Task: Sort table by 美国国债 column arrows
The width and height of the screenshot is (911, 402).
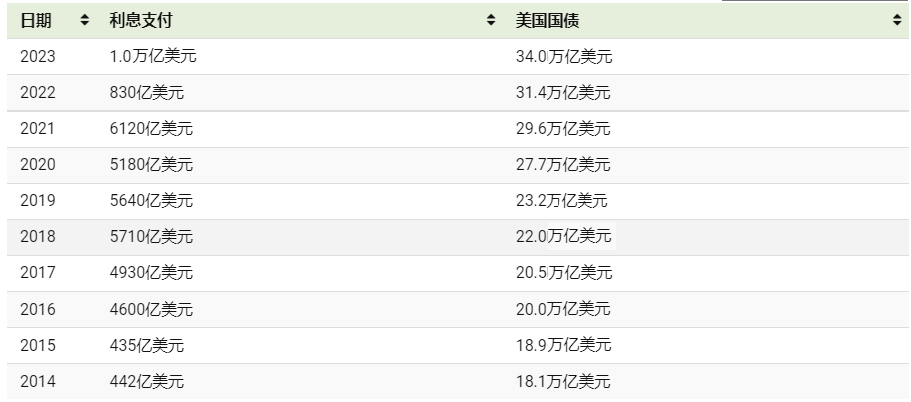Action: coord(896,21)
